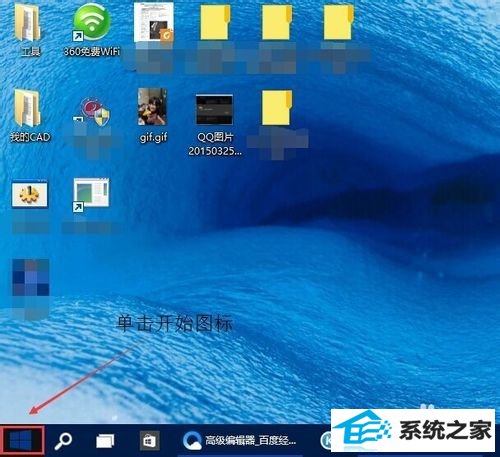Image resolution: width=500 pixels, height=457 pixels.
Task: Select the yellow folder beside QQ图片
Action: pyautogui.click(x=277, y=108)
